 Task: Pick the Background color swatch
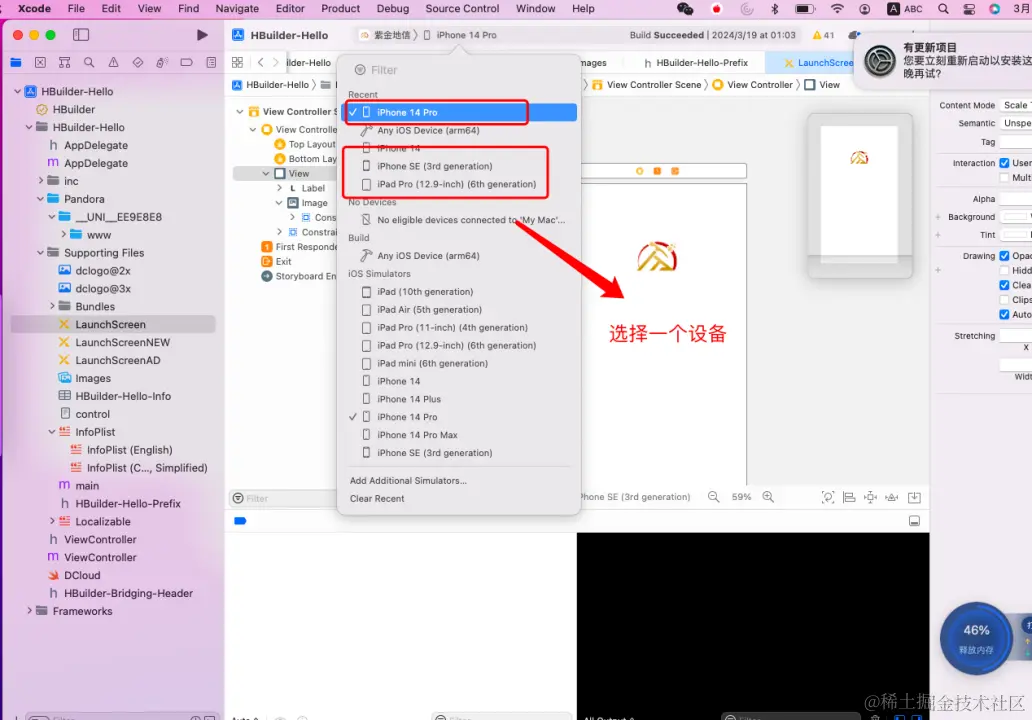point(1017,217)
